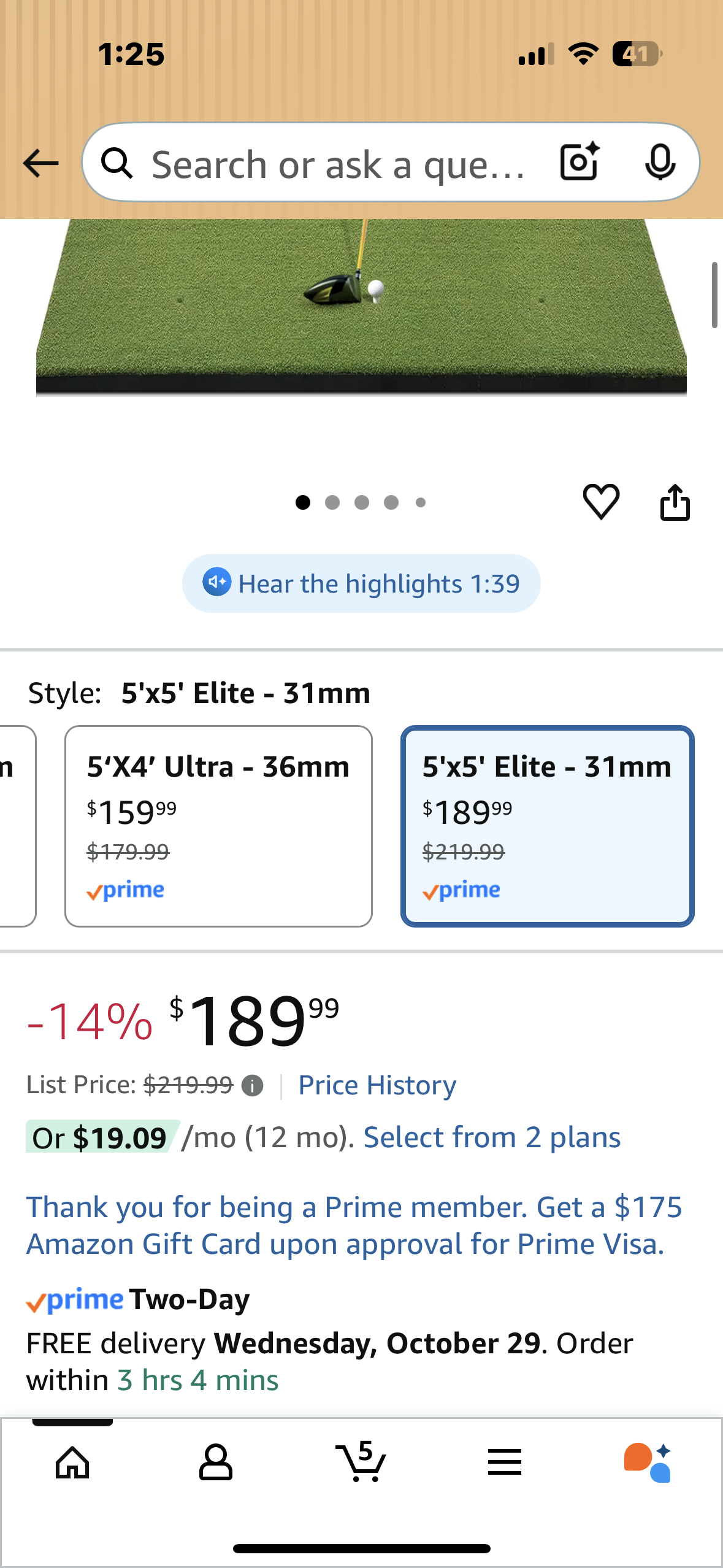The width and height of the screenshot is (723, 1568).
Task: Select the 5'X4' Ultra - 36mm style
Action: coord(218,826)
